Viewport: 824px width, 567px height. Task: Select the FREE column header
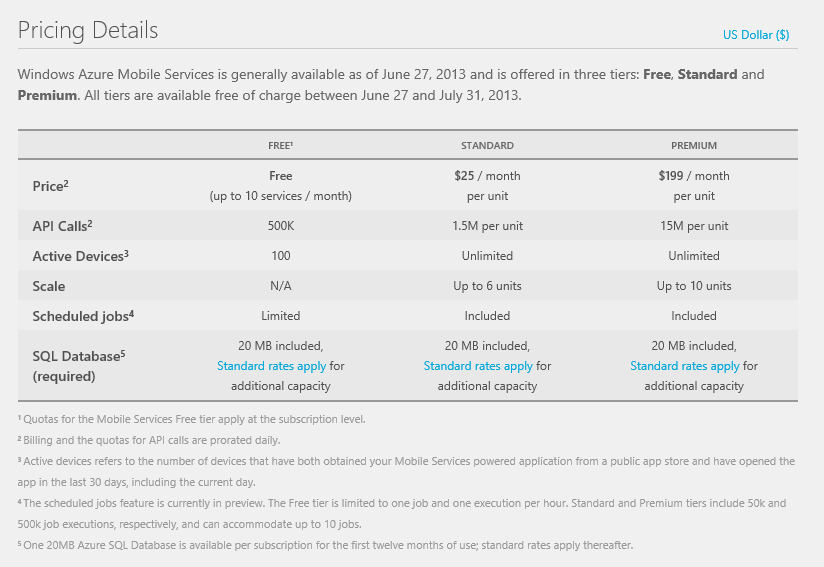point(280,145)
